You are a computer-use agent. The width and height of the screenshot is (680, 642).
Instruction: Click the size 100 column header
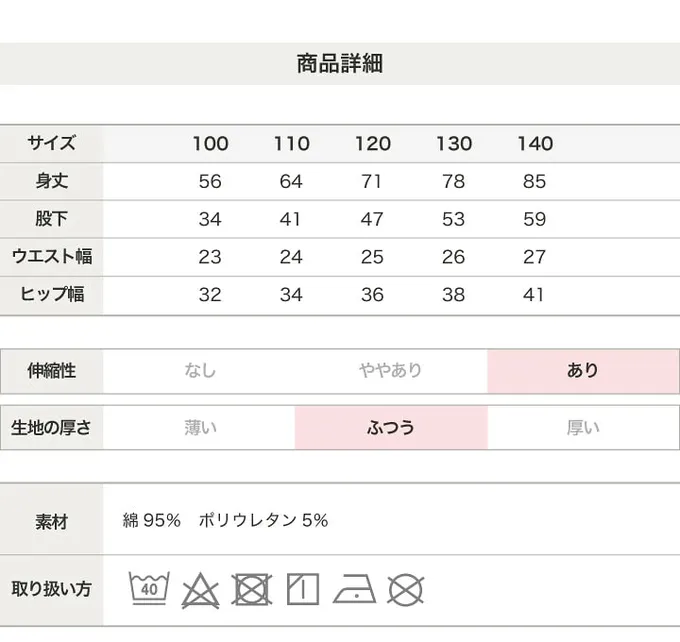coord(210,144)
